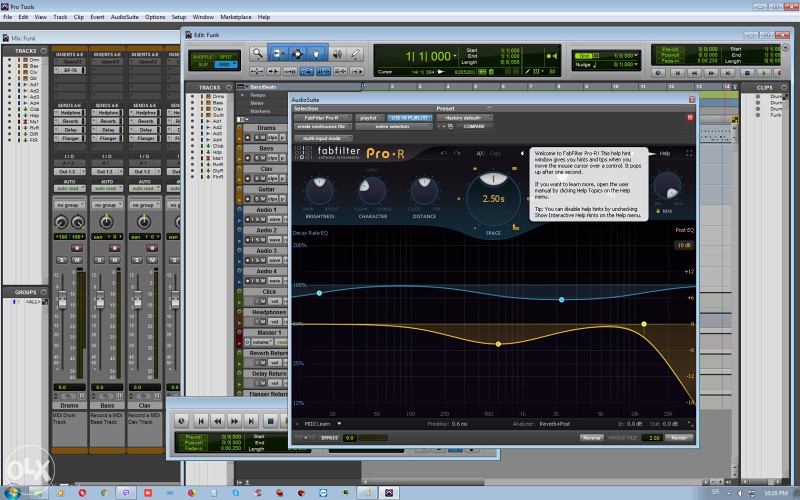
Task: Click Pro-R Copy button
Action: [x=495, y=153]
